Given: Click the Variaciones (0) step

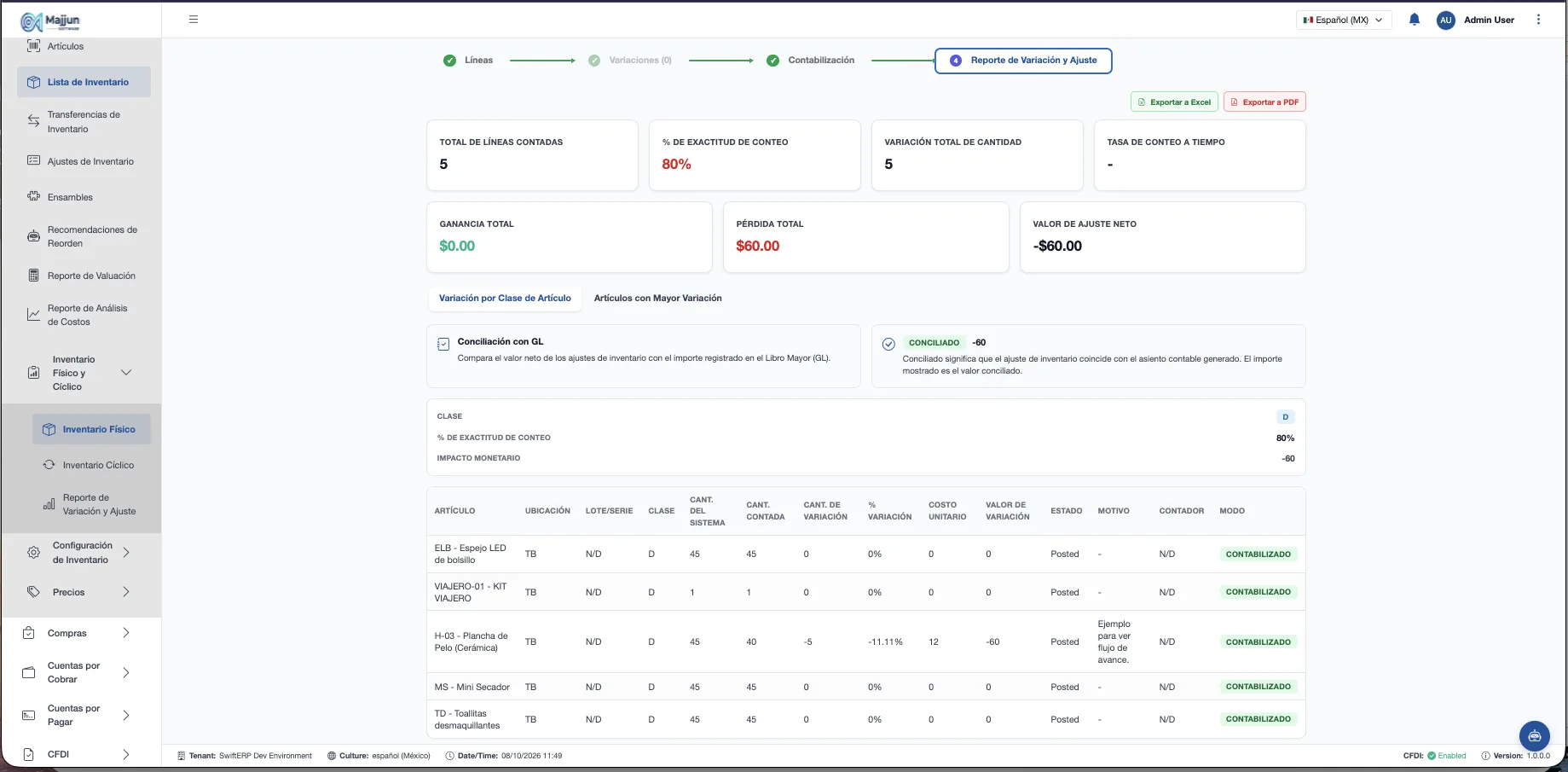Looking at the screenshot, I should [629, 61].
